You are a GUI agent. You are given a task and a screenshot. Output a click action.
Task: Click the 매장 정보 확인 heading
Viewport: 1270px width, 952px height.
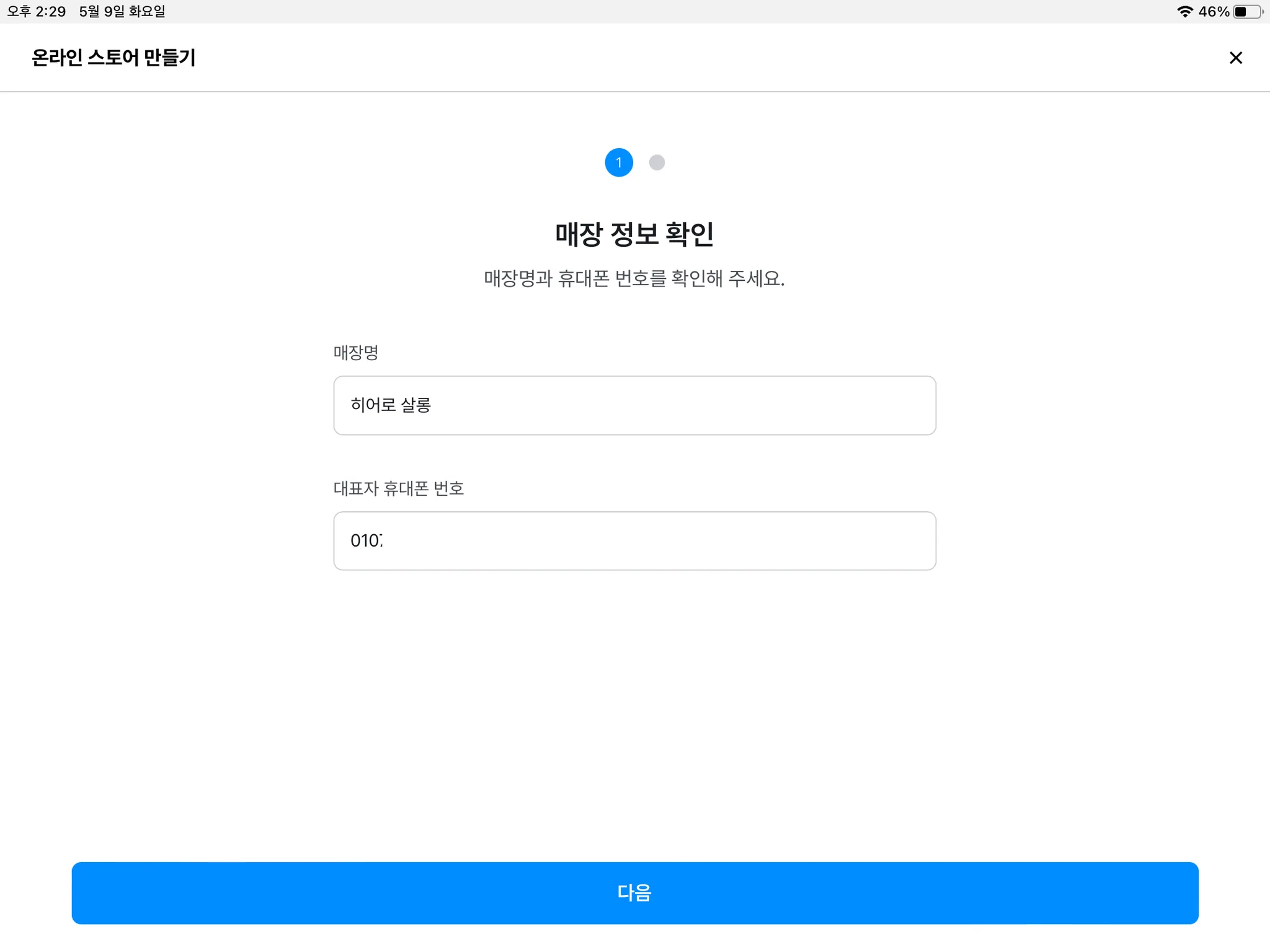coord(634,234)
